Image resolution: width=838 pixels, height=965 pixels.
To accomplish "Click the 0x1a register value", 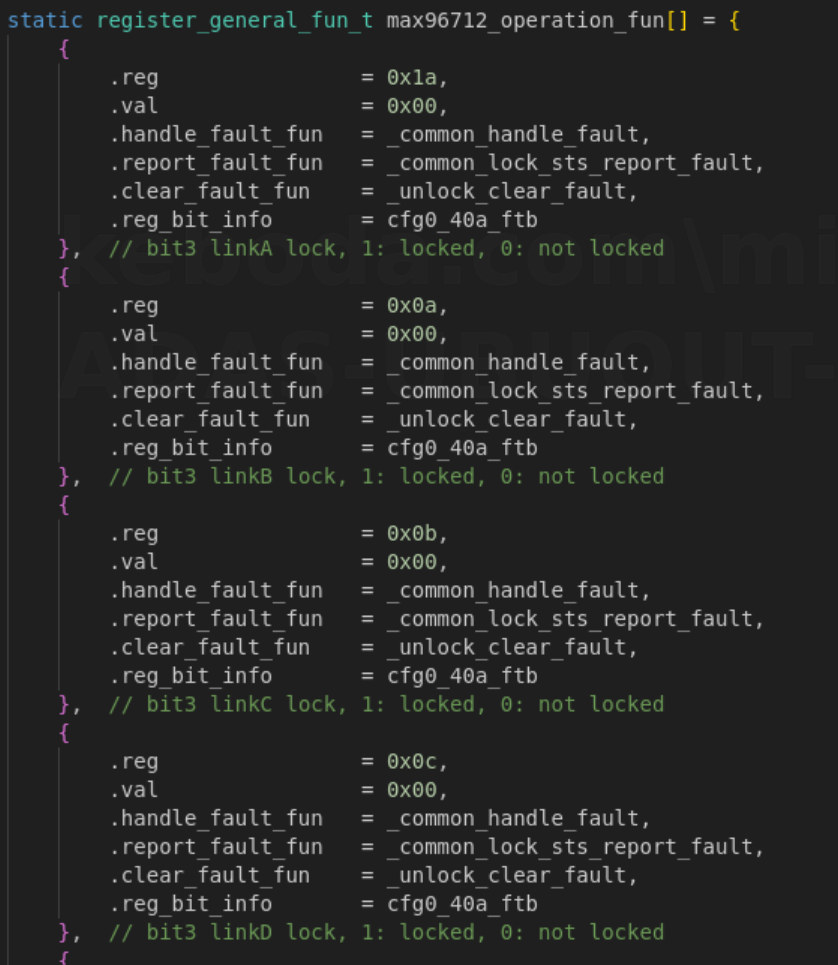I will click(x=411, y=77).
